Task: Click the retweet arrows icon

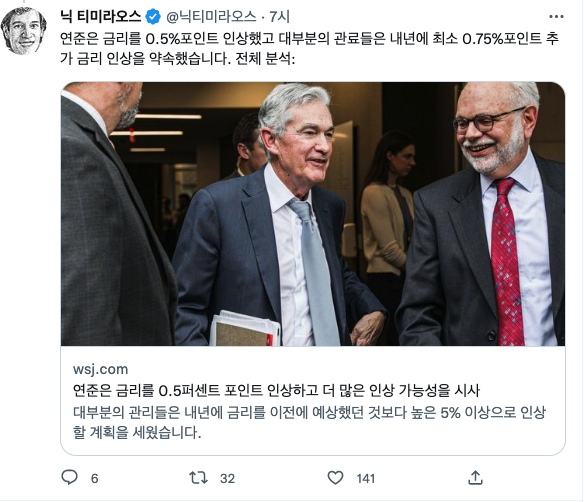Action: (x=199, y=477)
